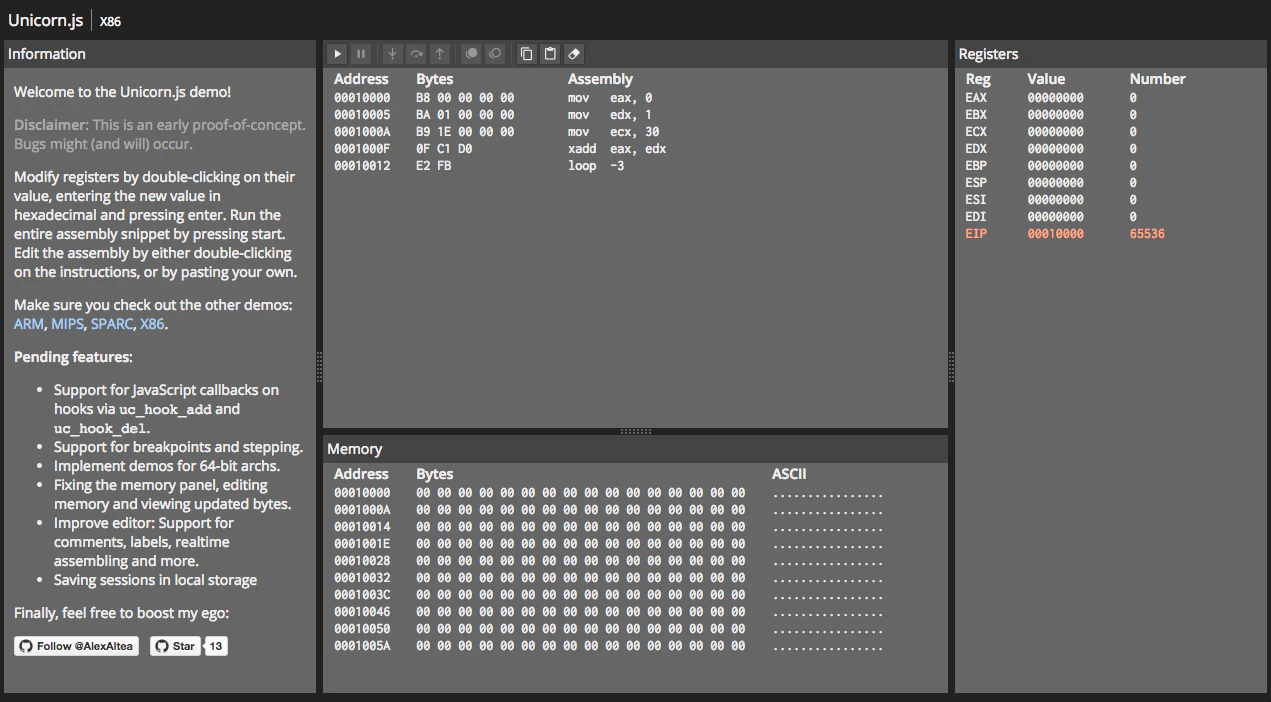Click the step-into down arrow icon
The image size is (1271, 702).
coord(392,53)
